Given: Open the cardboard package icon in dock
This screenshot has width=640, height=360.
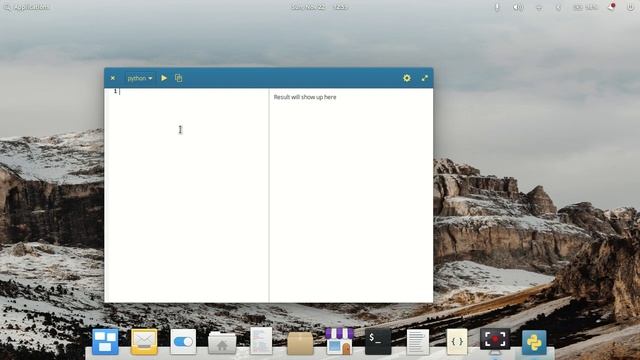Looking at the screenshot, I should 300,343.
